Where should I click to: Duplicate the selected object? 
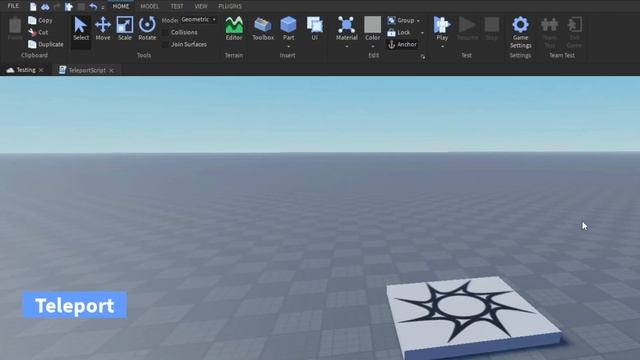click(x=45, y=44)
